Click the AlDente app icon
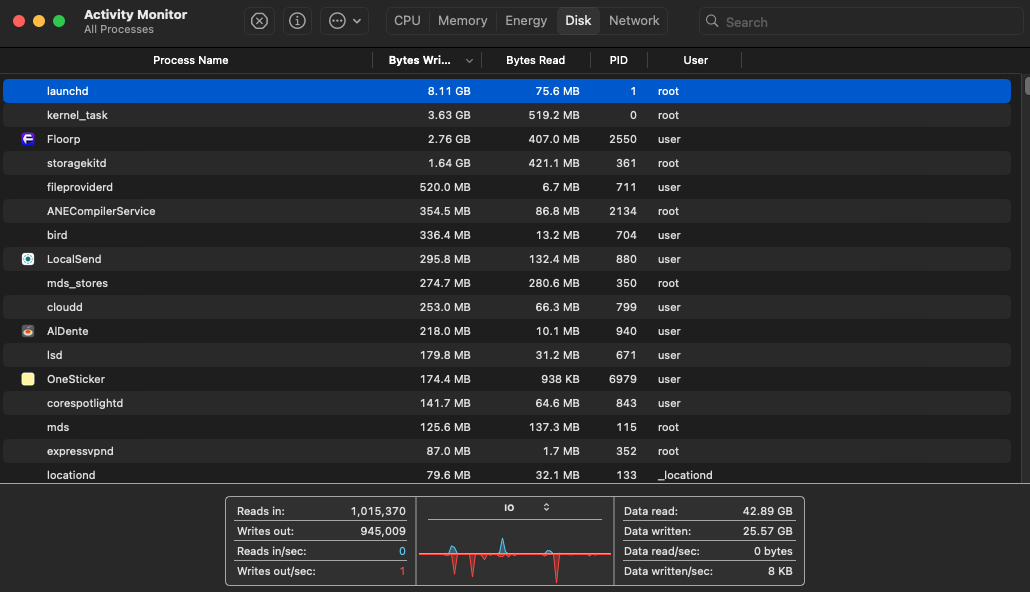The image size is (1030, 592). tap(28, 331)
